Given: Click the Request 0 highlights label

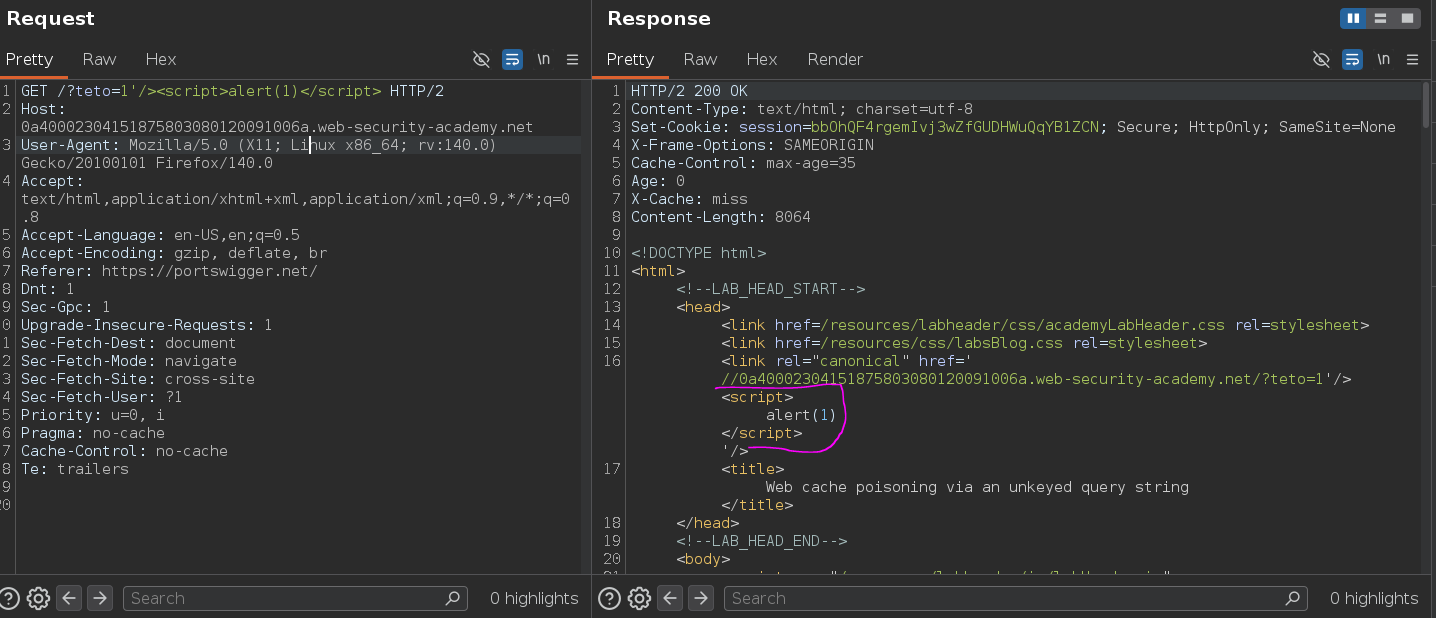Looking at the screenshot, I should [x=534, y=598].
